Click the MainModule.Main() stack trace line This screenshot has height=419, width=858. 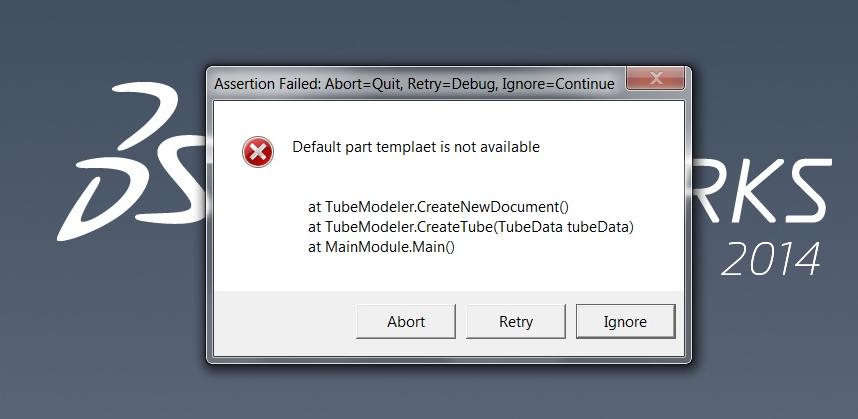tap(381, 247)
